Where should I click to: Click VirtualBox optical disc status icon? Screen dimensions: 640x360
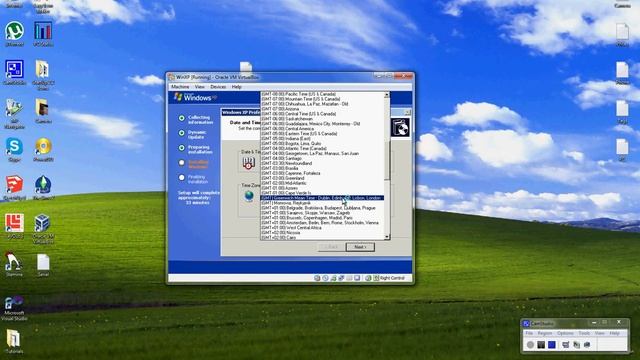click(325, 278)
